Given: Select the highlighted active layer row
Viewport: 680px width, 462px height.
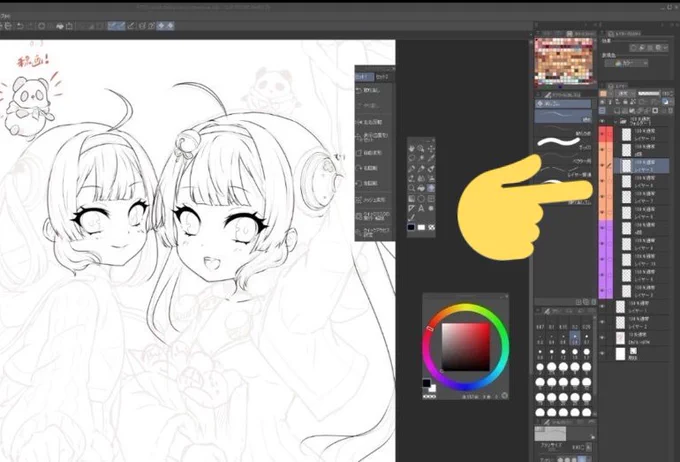Looking at the screenshot, I should [x=642, y=165].
